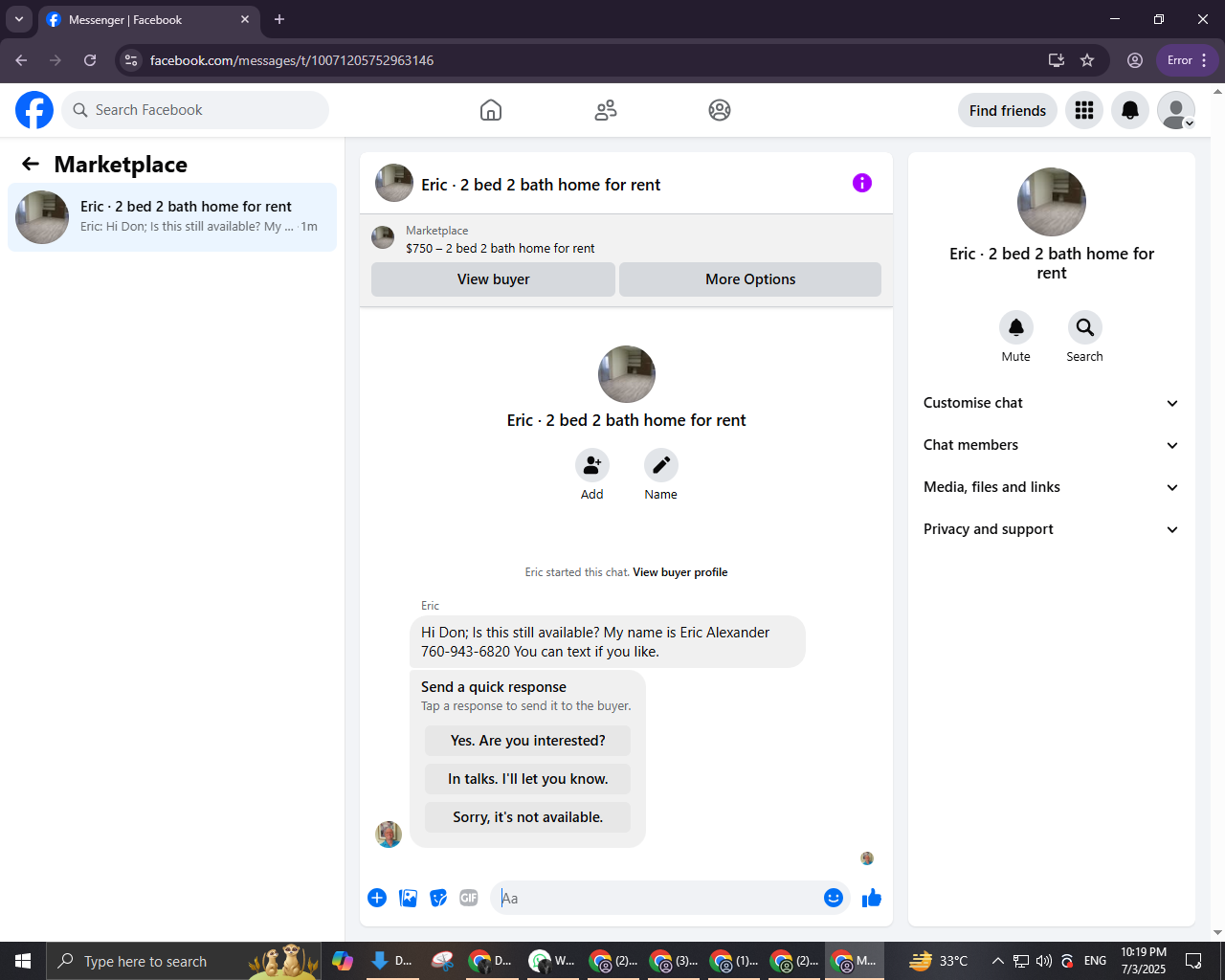Open the View buyer profile link
1225x980 pixels.
[x=680, y=572]
